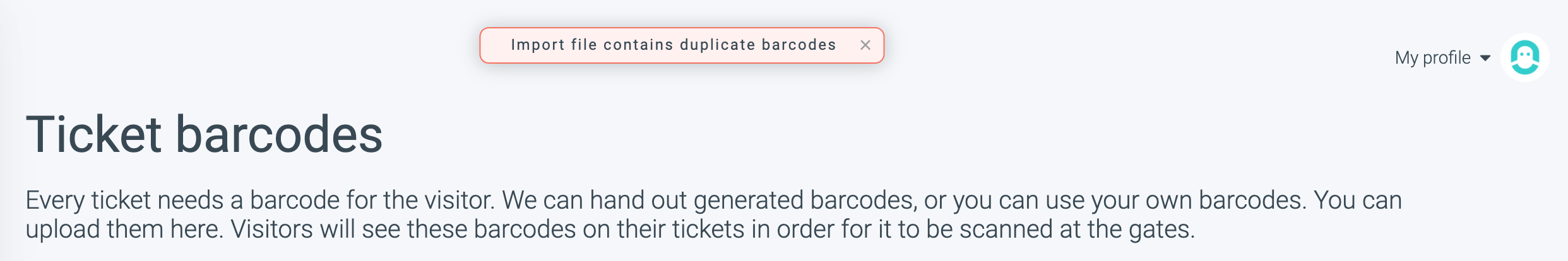
Task: Click the 'upload them here' text
Action: [124, 229]
